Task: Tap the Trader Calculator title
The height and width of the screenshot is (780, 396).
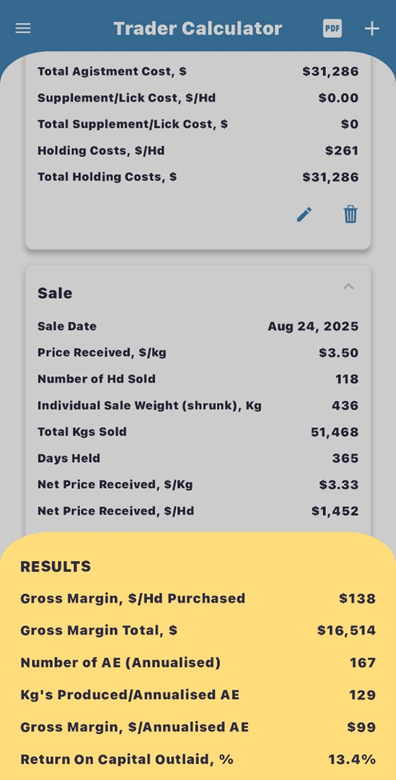Action: tap(198, 28)
